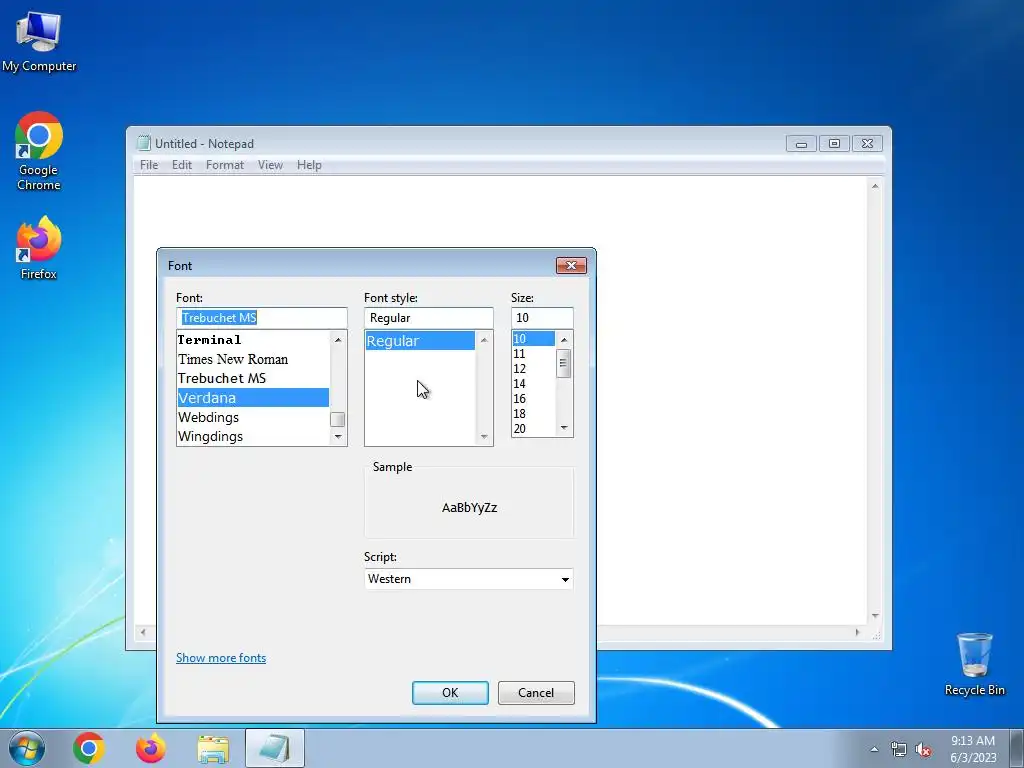Select Terminal in the font list
This screenshot has height=768, width=1024.
click(253, 340)
